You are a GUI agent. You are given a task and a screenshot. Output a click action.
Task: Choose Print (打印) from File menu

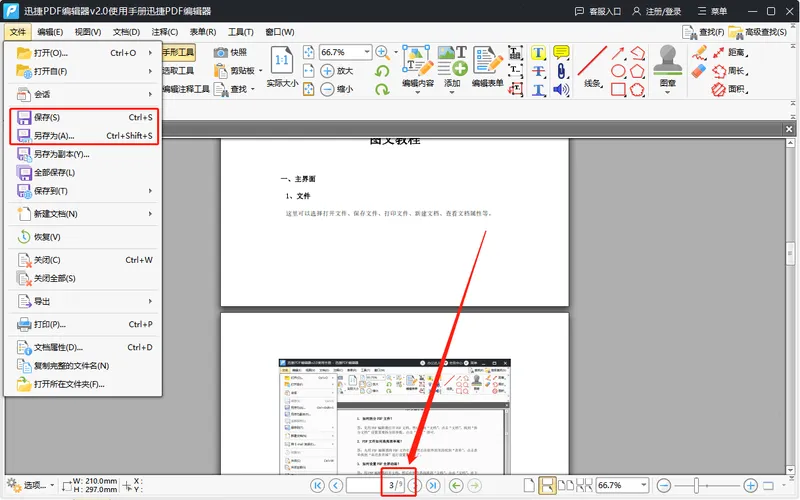click(x=83, y=324)
